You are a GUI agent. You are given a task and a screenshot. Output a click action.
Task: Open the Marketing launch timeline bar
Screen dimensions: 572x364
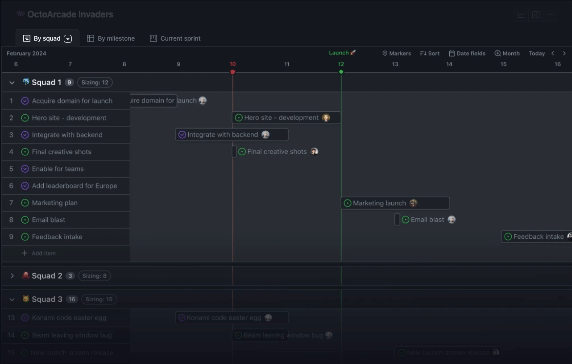point(395,203)
